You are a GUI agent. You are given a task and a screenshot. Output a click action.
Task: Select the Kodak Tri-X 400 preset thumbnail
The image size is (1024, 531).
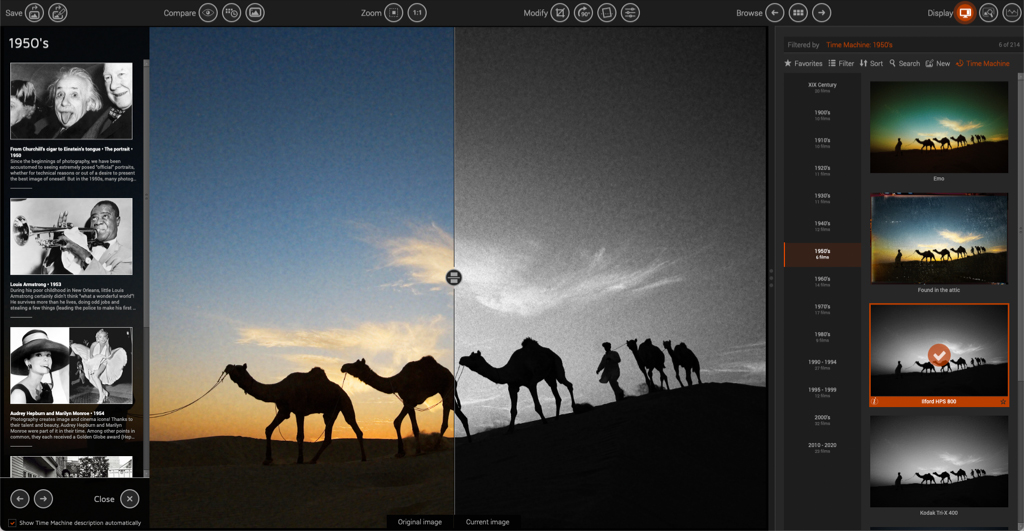point(939,461)
